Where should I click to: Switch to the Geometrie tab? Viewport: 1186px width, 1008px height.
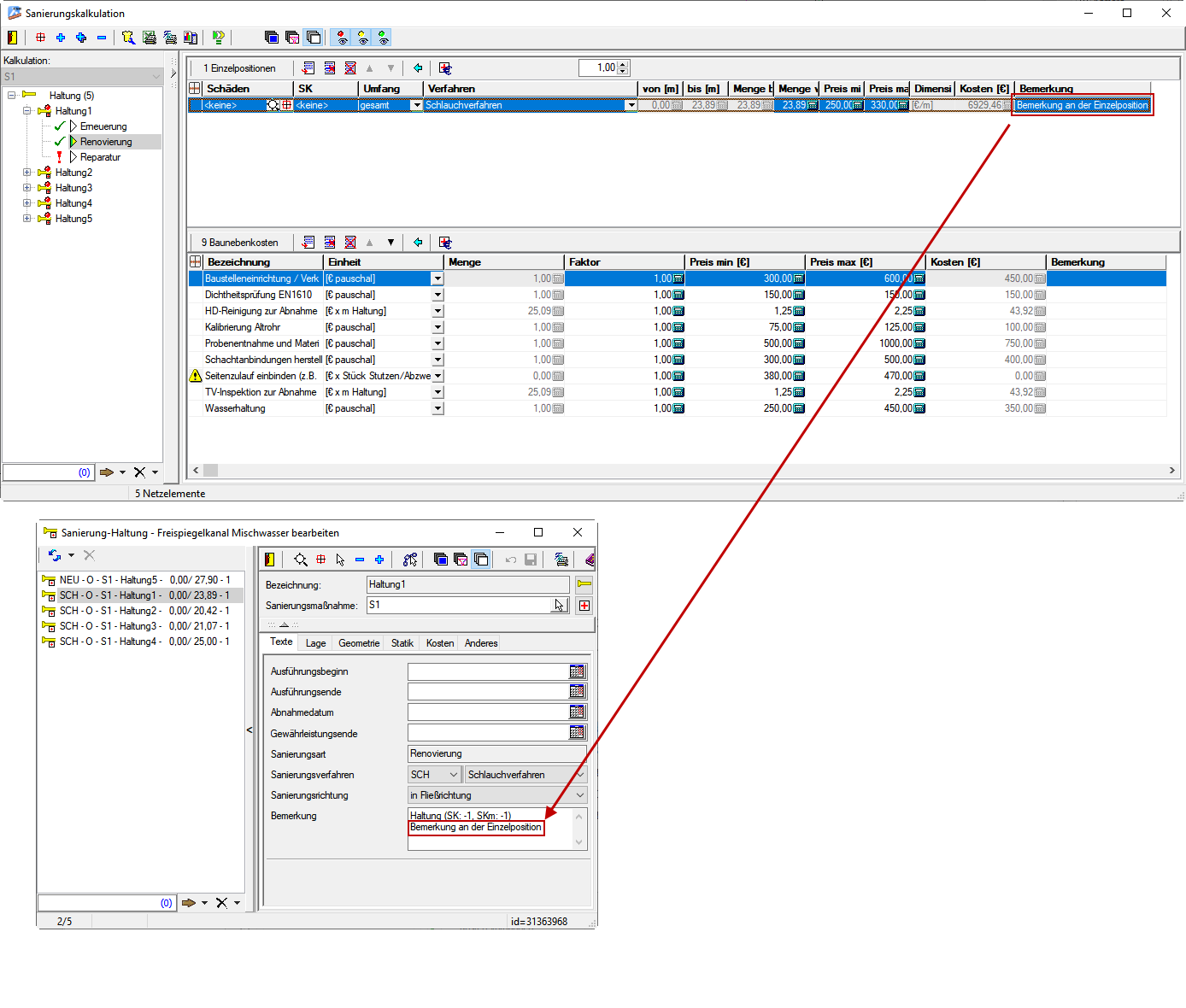359,643
